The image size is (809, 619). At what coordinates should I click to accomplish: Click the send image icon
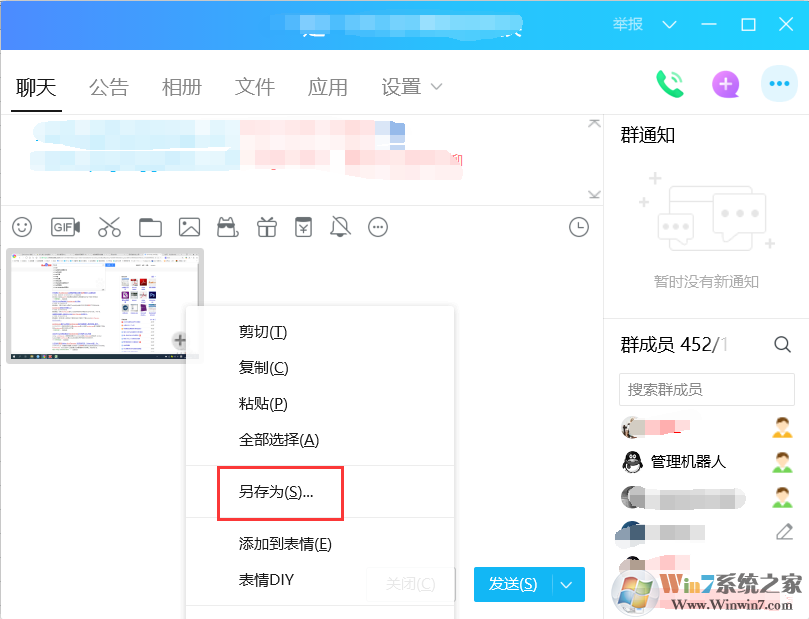[x=189, y=227]
